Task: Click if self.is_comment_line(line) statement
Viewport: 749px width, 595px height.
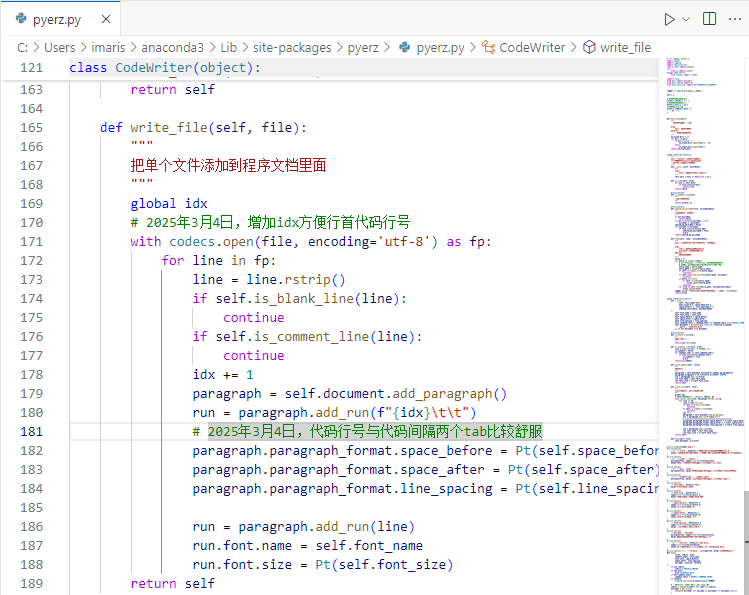Action: 307,337
